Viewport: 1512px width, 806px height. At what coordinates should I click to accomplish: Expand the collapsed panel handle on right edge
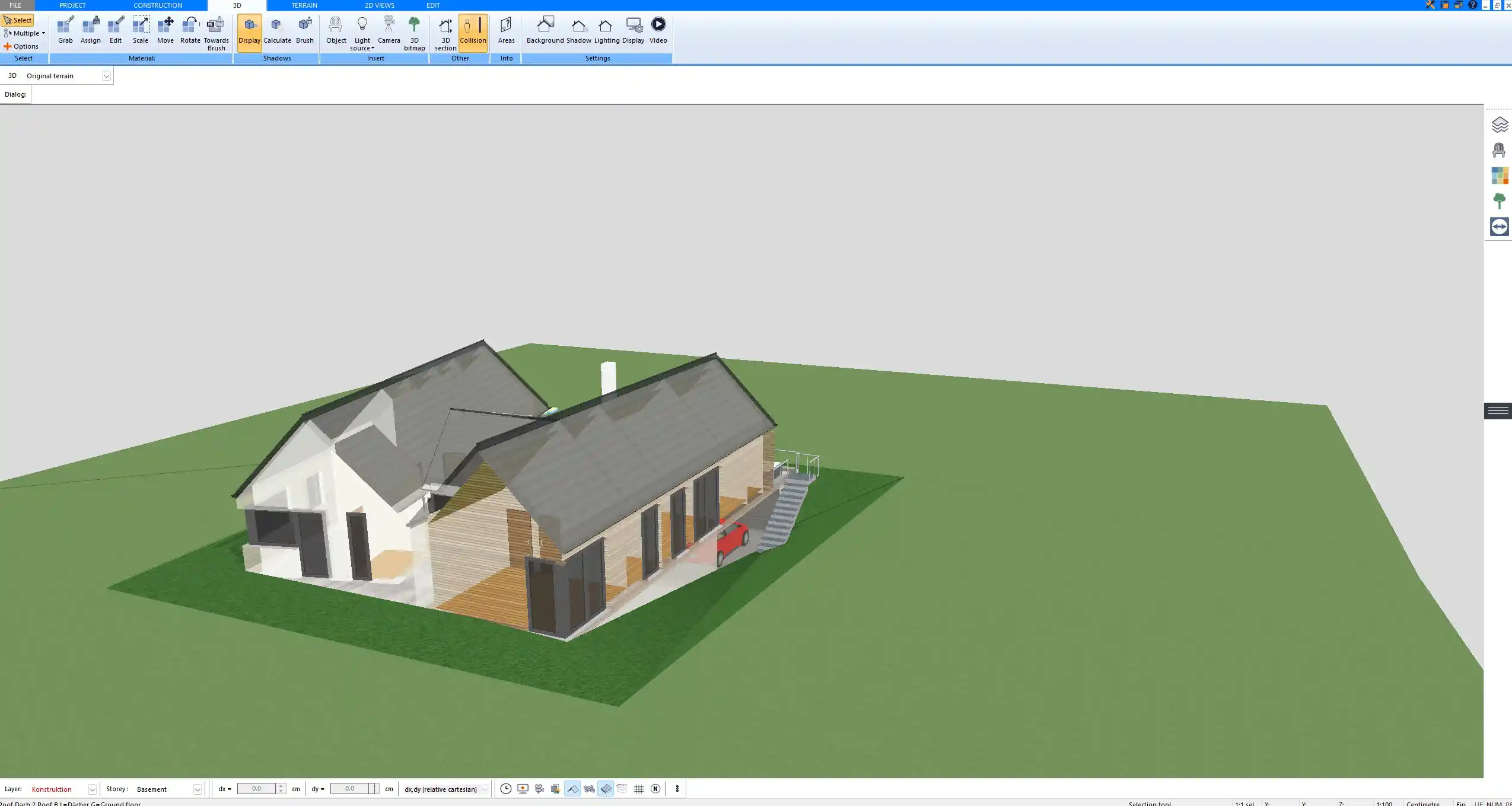click(x=1498, y=410)
